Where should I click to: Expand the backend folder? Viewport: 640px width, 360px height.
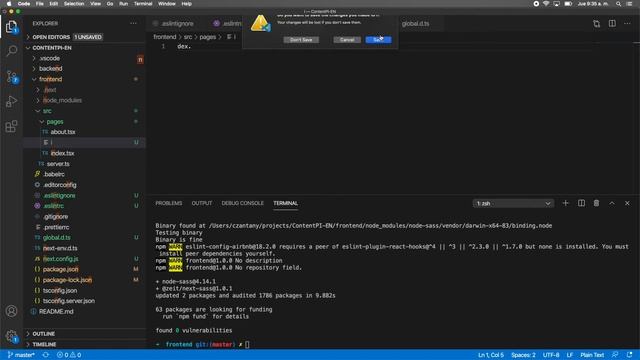(51, 69)
